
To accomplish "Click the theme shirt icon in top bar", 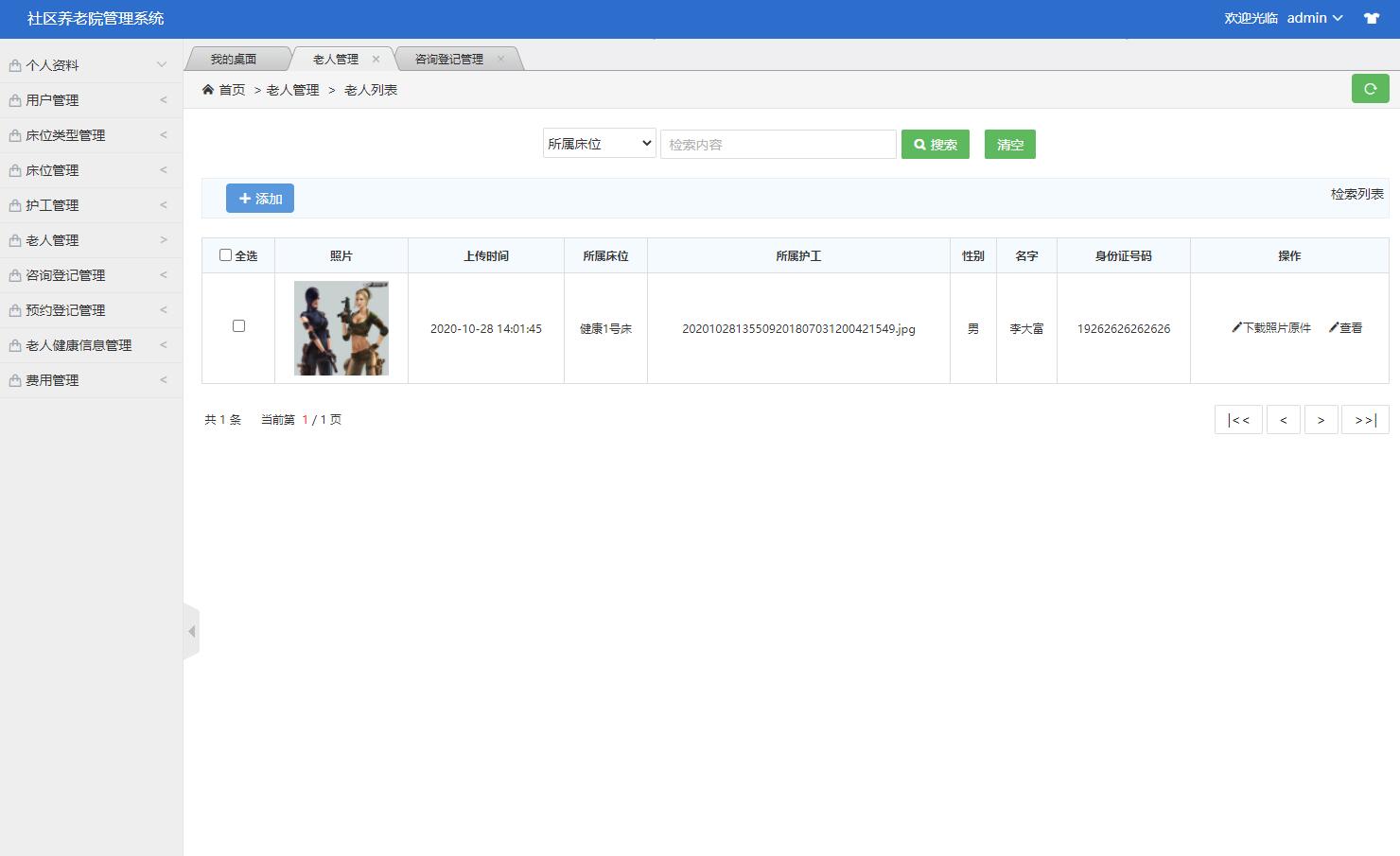I will (x=1371, y=18).
